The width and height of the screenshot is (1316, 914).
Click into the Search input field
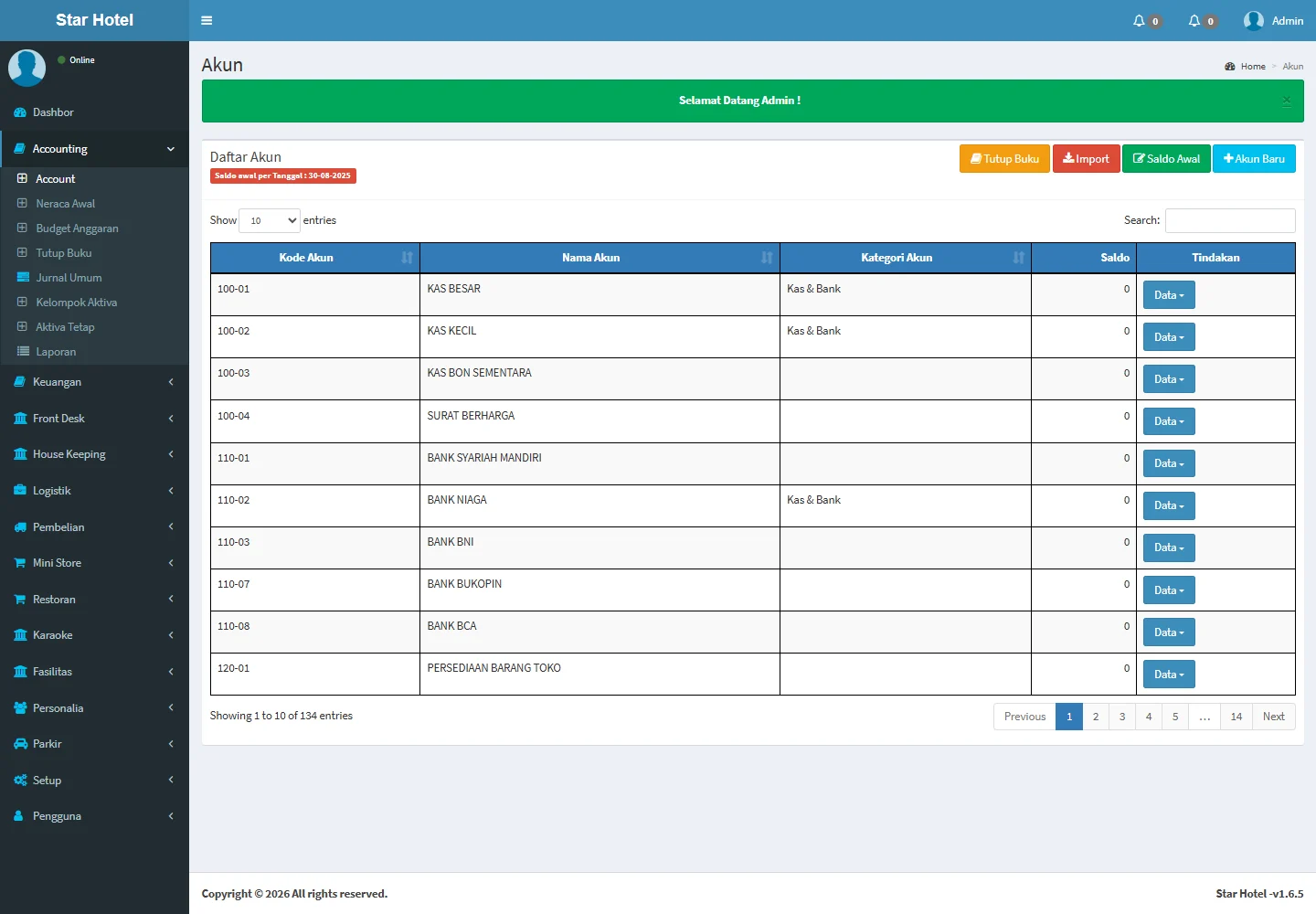[x=1230, y=220]
